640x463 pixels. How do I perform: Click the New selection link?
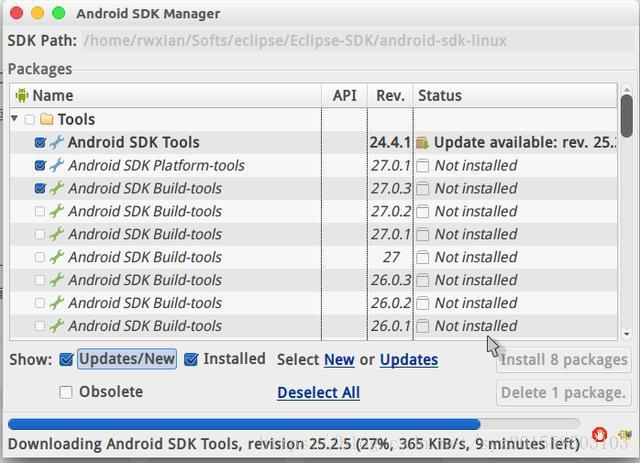pos(339,360)
